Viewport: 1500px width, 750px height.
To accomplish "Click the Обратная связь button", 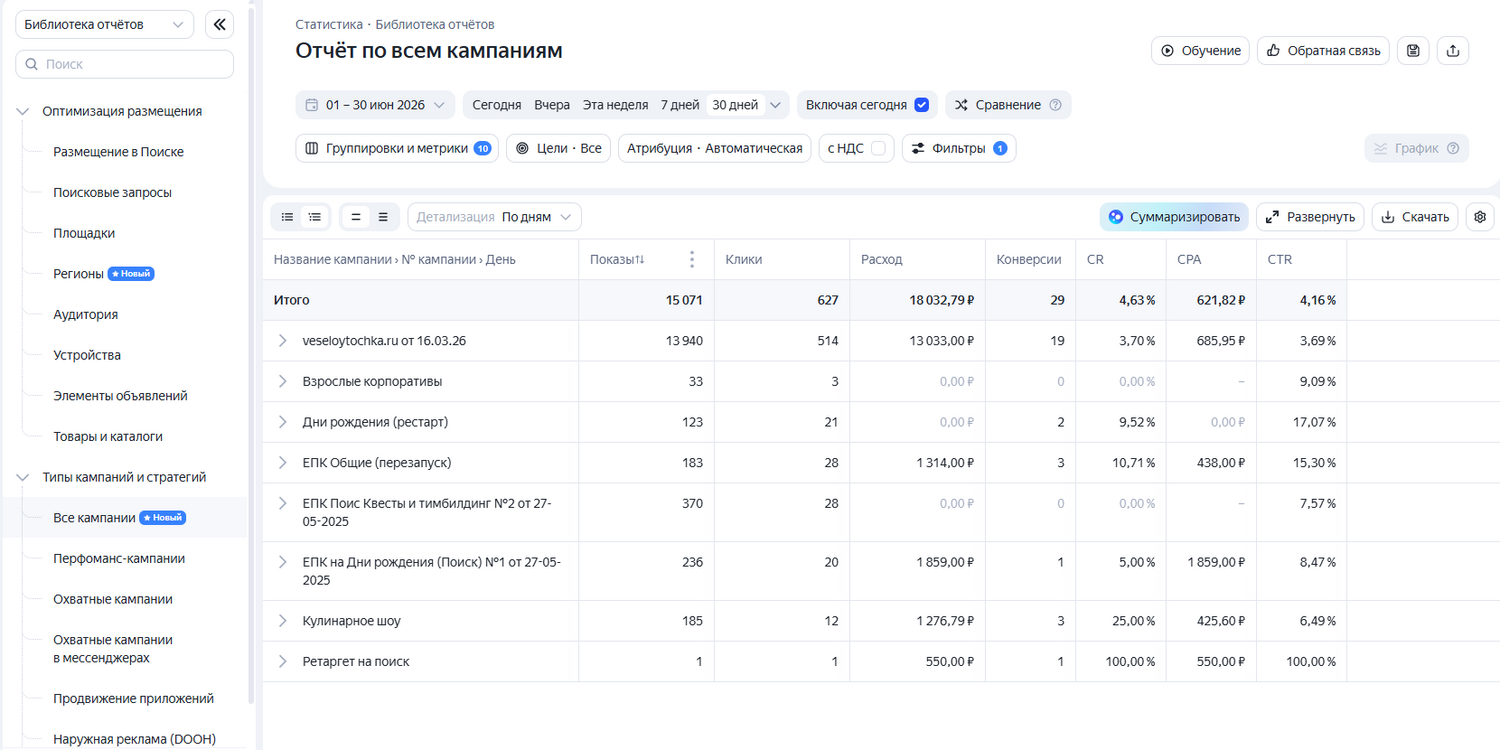I will pyautogui.click(x=1323, y=50).
